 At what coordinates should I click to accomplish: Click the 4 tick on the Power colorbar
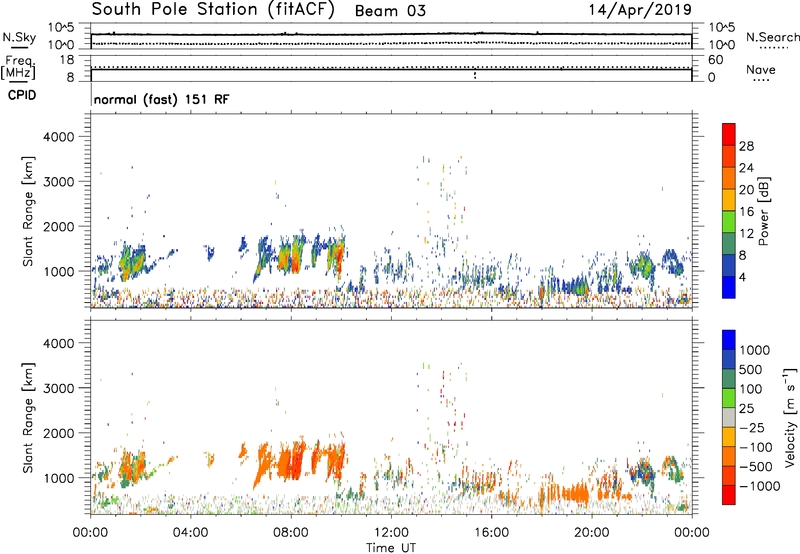[x=742, y=277]
